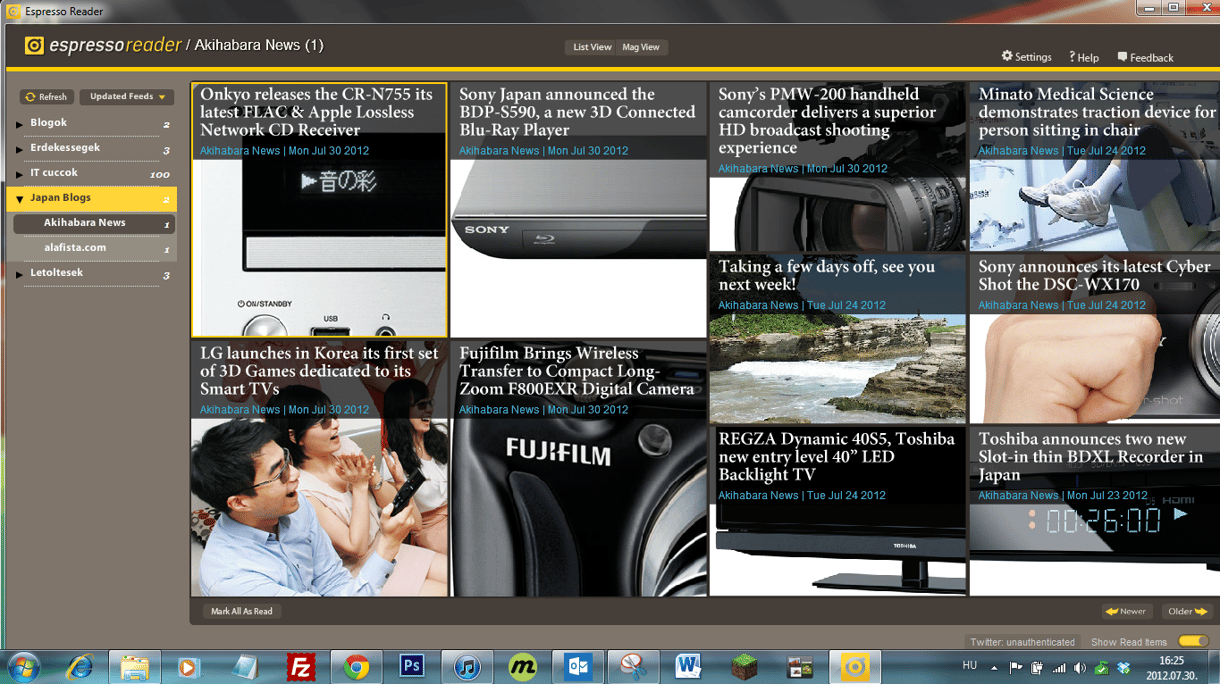Click the coastal landscape photo

point(837,369)
